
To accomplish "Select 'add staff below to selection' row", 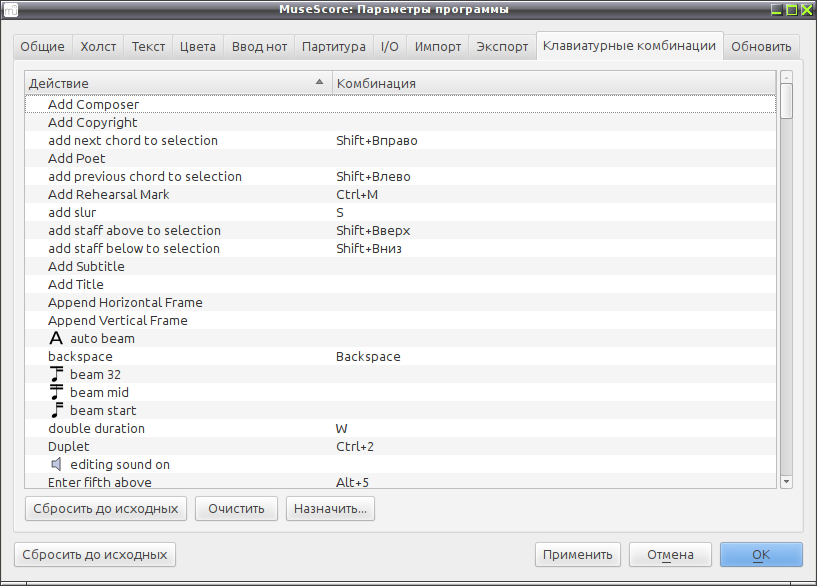I will [400, 248].
